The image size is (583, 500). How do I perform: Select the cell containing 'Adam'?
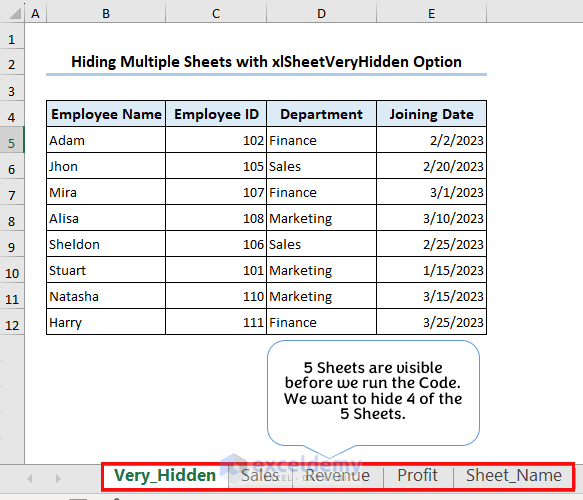(106, 140)
